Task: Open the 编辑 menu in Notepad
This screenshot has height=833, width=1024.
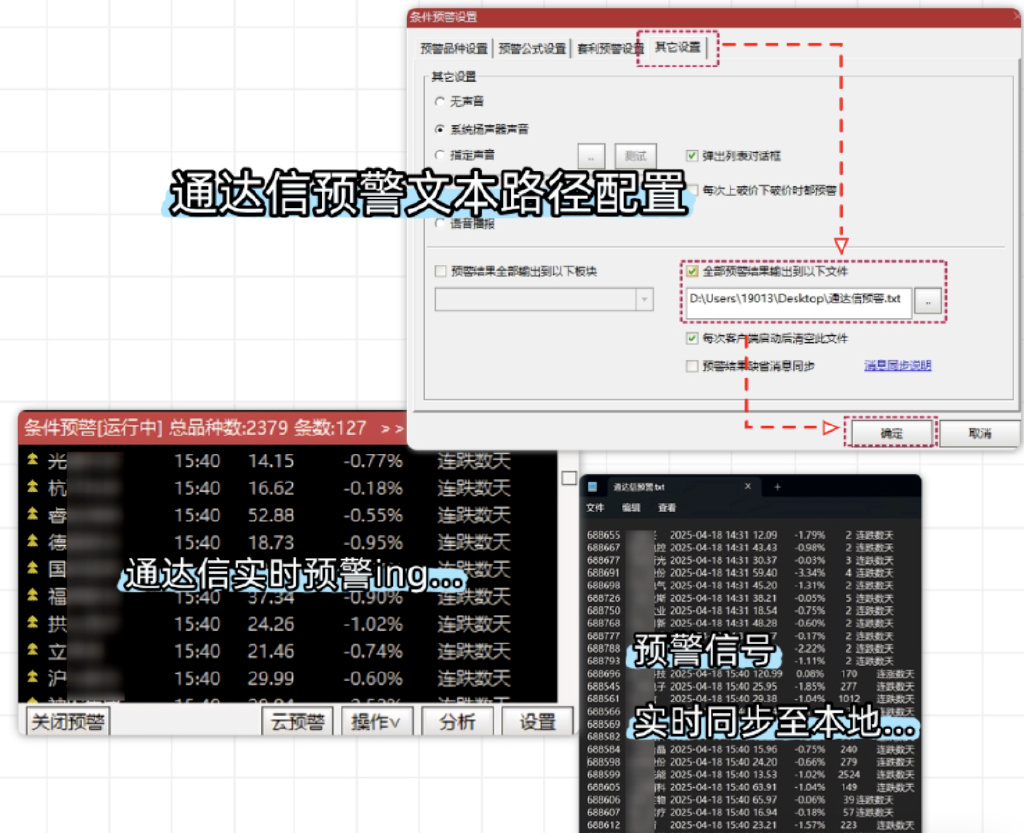Action: [631, 508]
